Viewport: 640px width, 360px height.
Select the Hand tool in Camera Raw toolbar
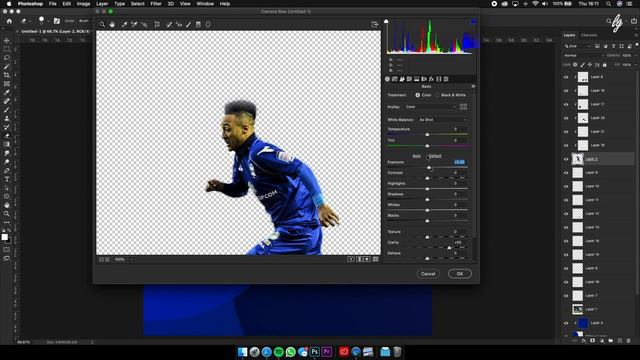(x=112, y=24)
